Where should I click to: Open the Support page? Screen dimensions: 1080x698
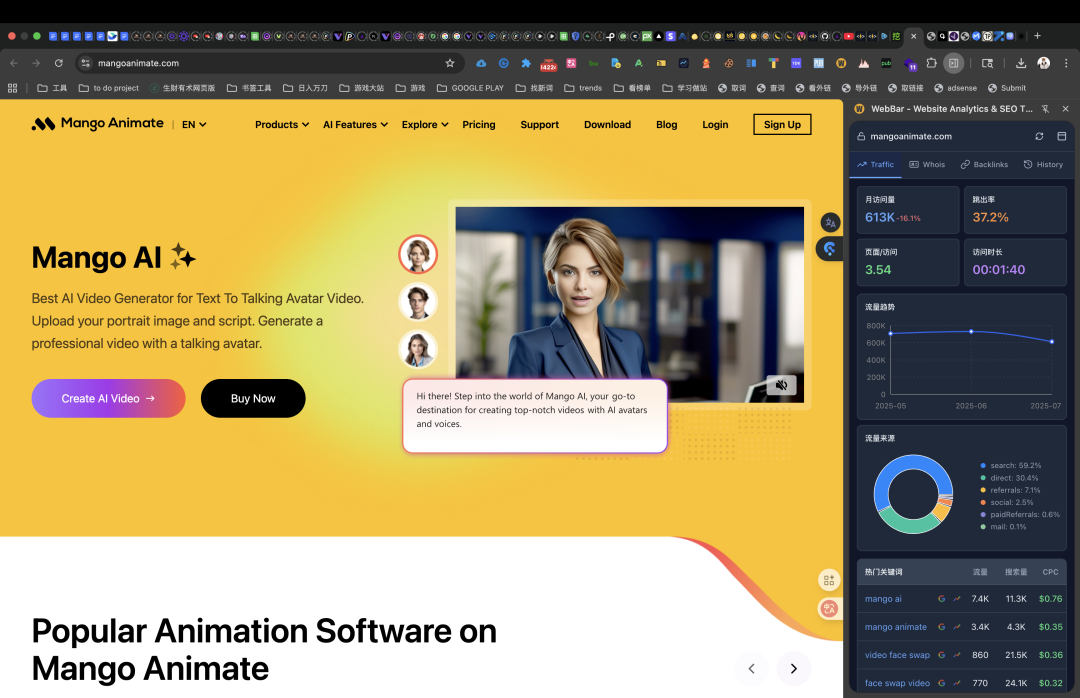(539, 125)
